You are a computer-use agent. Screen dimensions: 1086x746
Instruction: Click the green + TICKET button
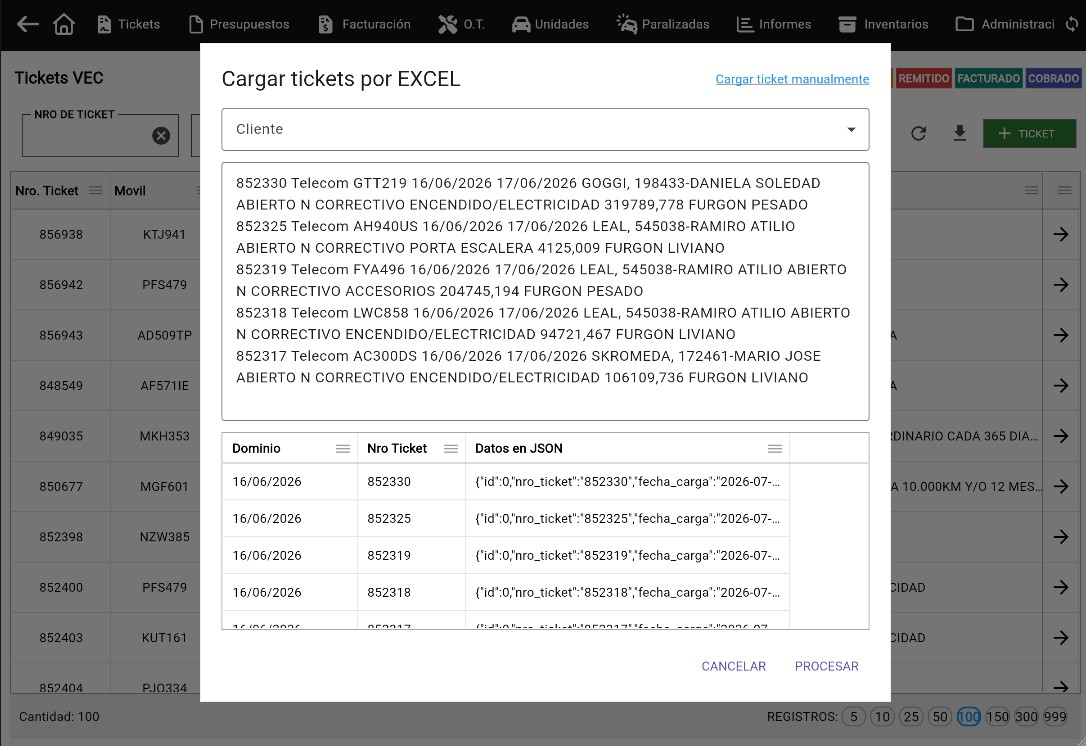coord(1029,134)
